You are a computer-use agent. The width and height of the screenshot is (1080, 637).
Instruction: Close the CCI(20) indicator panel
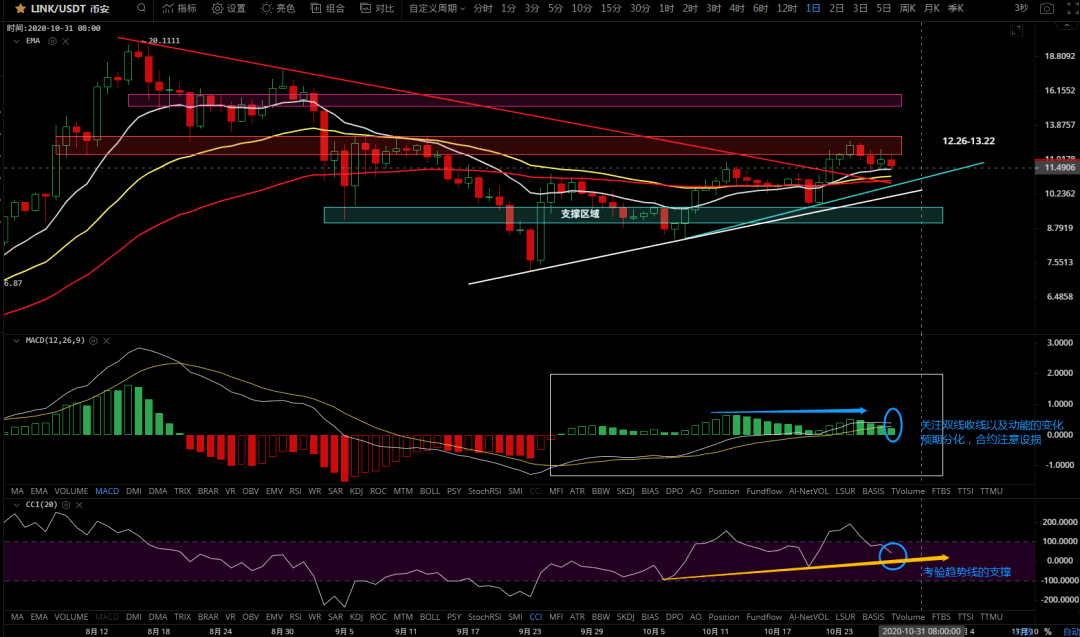pyautogui.click(x=79, y=505)
